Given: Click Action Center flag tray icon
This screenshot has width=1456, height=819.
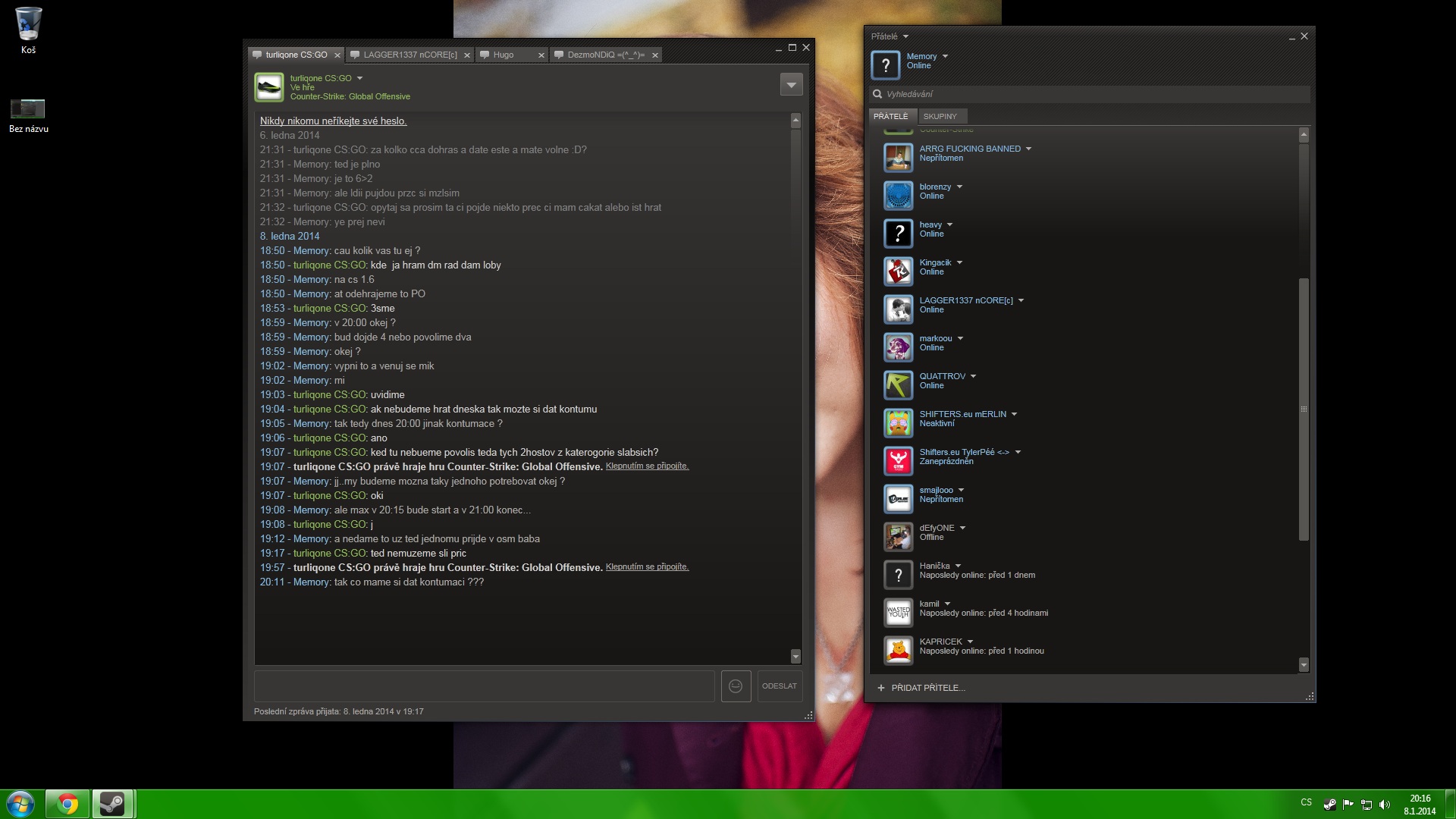Looking at the screenshot, I should [x=1348, y=804].
